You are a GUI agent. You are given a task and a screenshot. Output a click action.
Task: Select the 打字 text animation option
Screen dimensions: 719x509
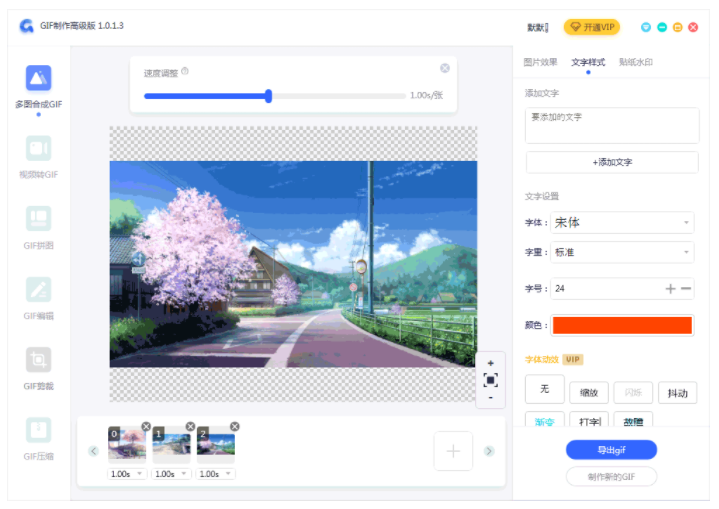(x=589, y=420)
